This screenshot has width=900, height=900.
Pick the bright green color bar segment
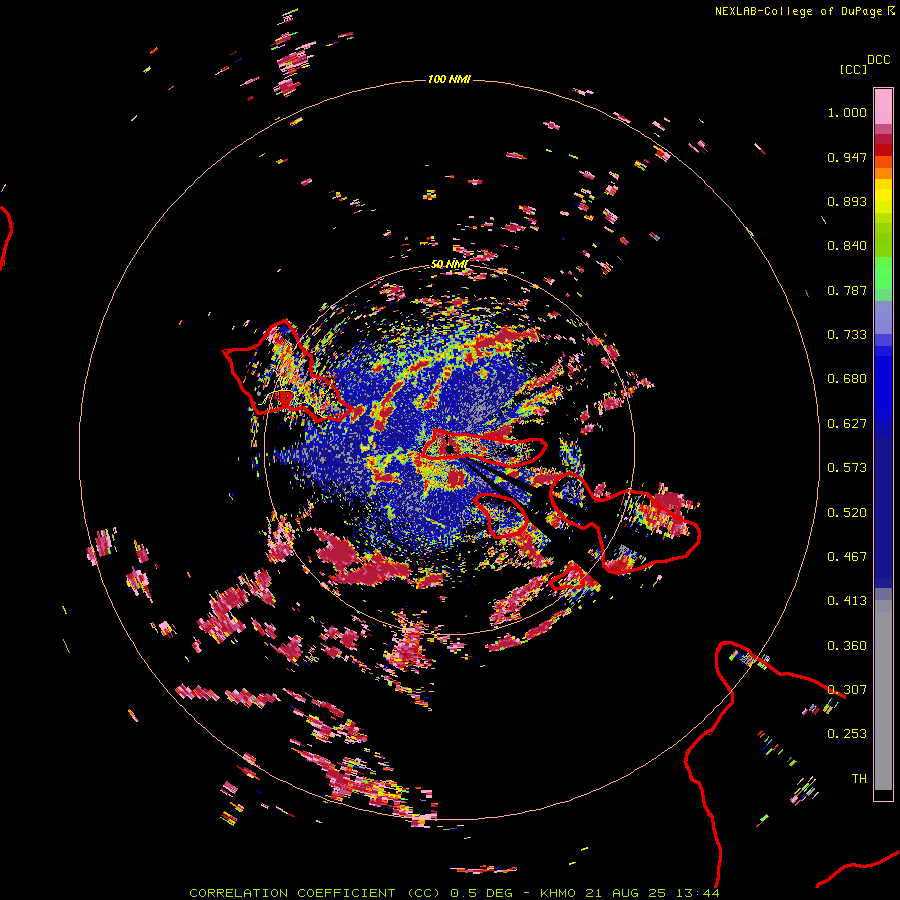pos(883,273)
